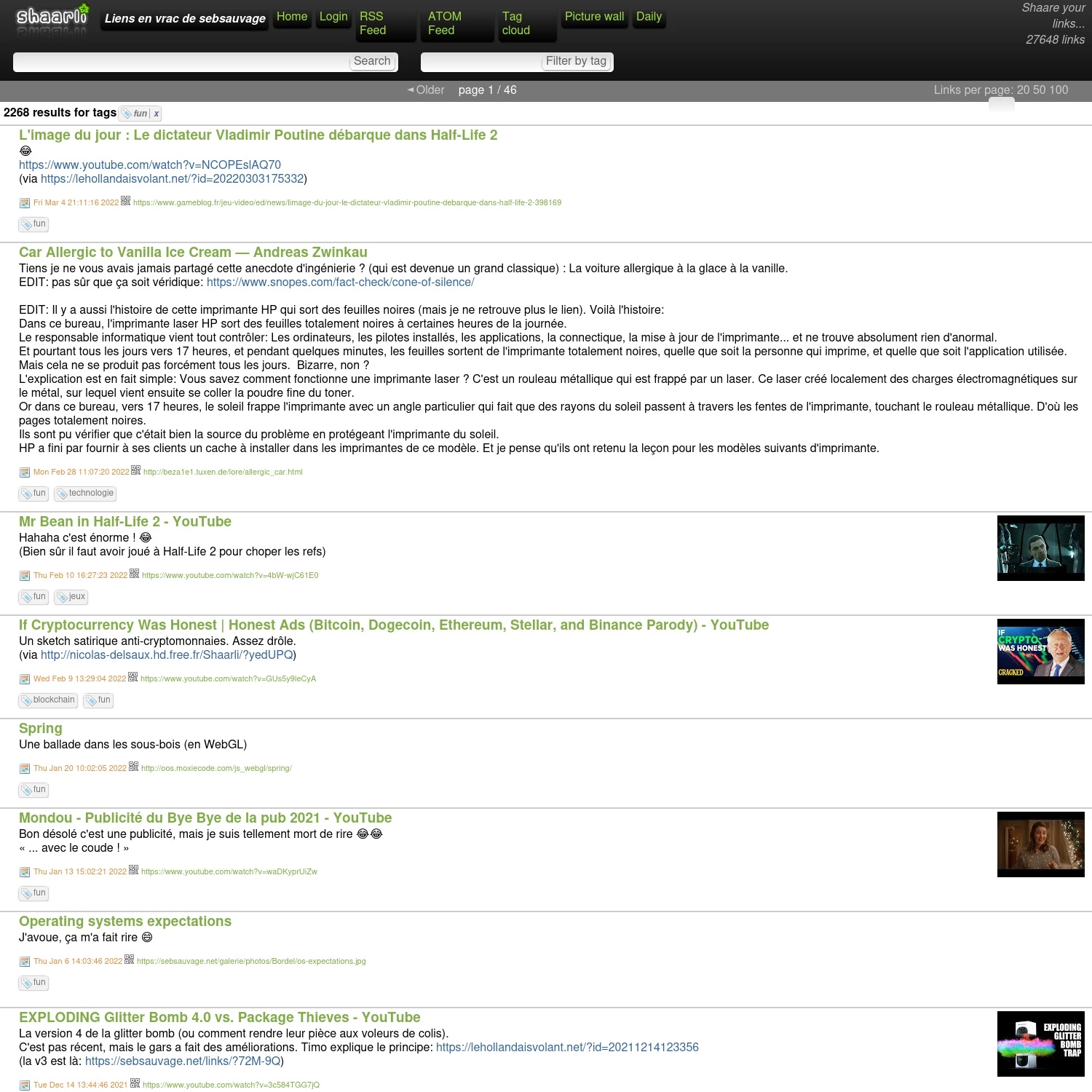Remove the fun tag filter with x
This screenshot has width=1092, height=1092.
[x=156, y=114]
